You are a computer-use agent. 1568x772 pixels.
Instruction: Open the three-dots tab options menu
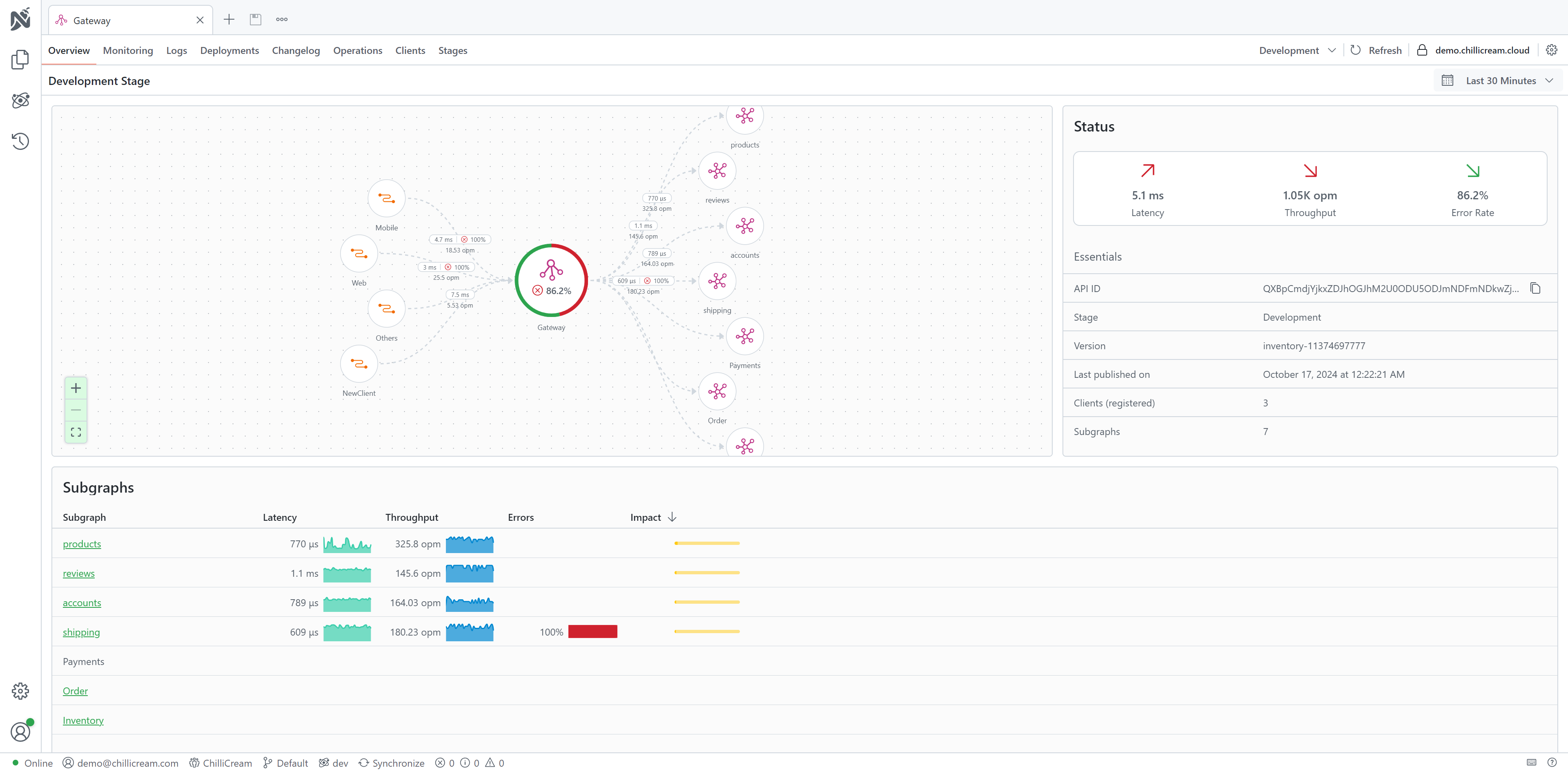pyautogui.click(x=281, y=20)
